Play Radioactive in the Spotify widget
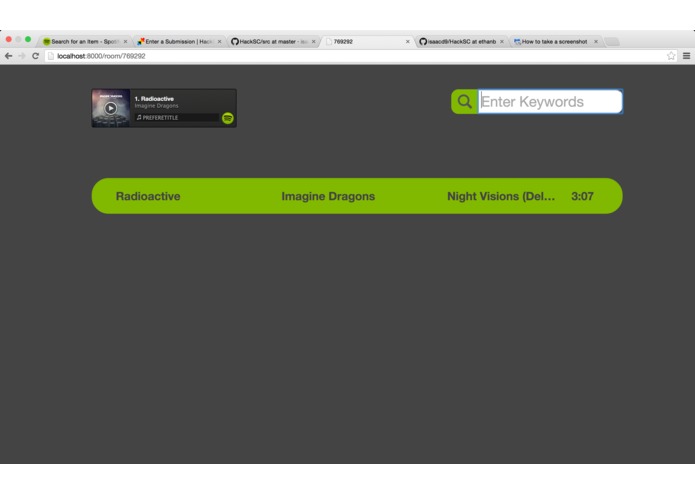 click(x=111, y=108)
